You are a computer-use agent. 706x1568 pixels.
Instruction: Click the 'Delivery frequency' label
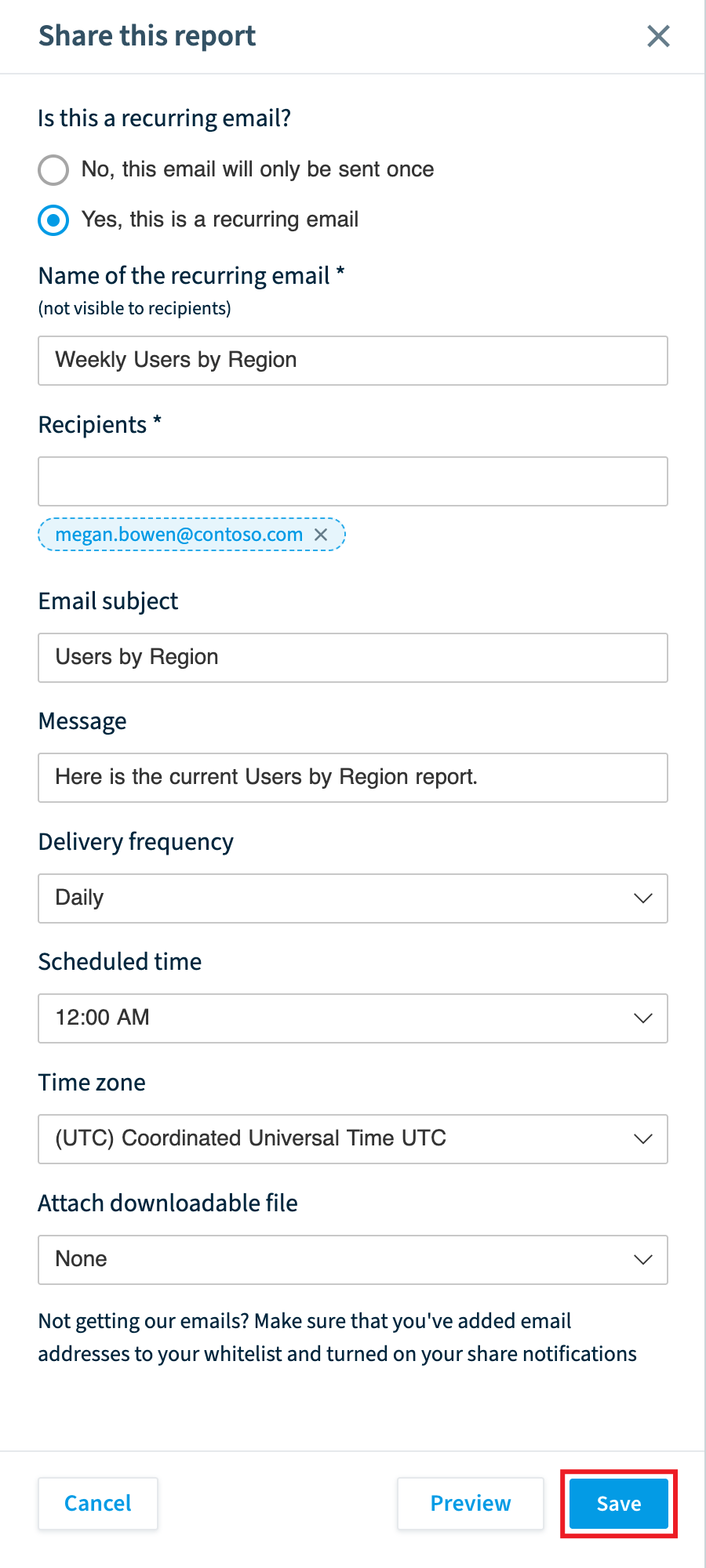(136, 842)
